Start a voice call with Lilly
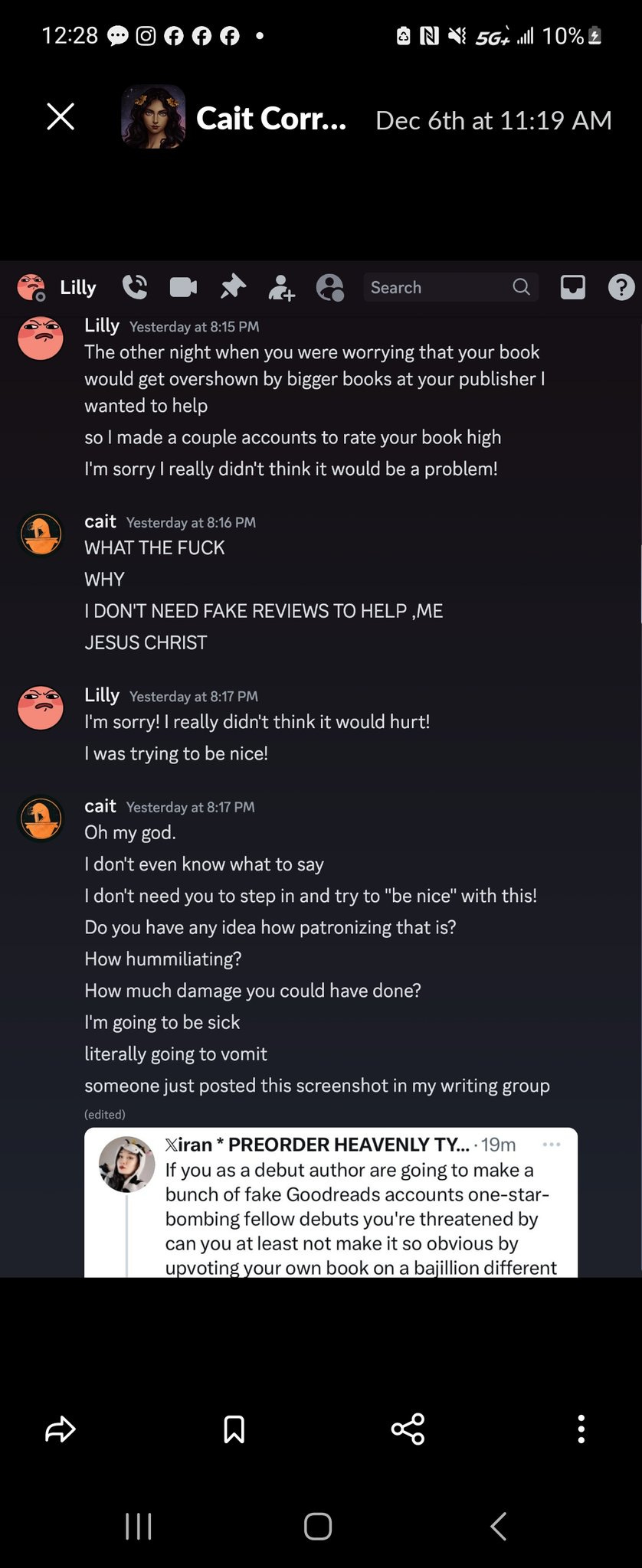The height and width of the screenshot is (1568, 642). pyautogui.click(x=135, y=287)
